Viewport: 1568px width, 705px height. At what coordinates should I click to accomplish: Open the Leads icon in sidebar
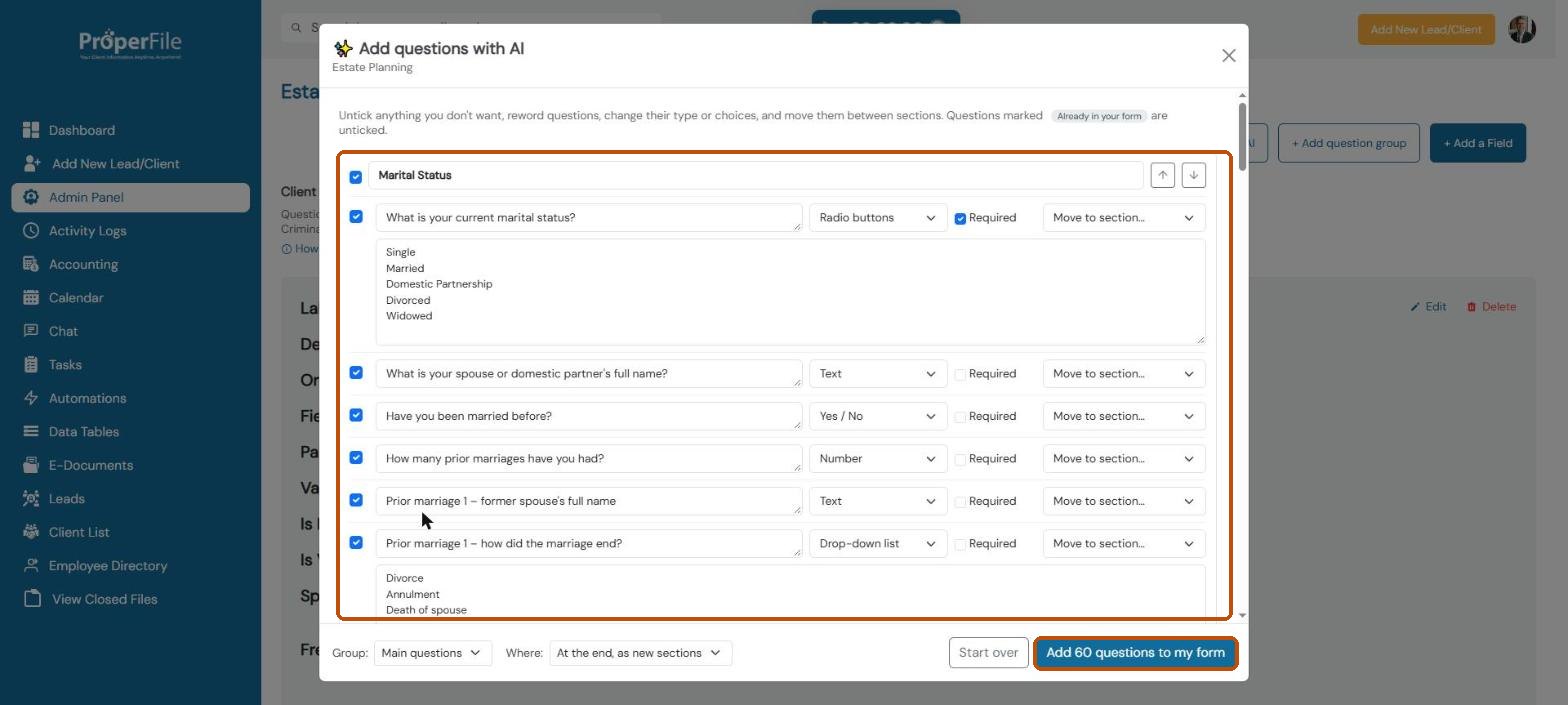coord(31,498)
